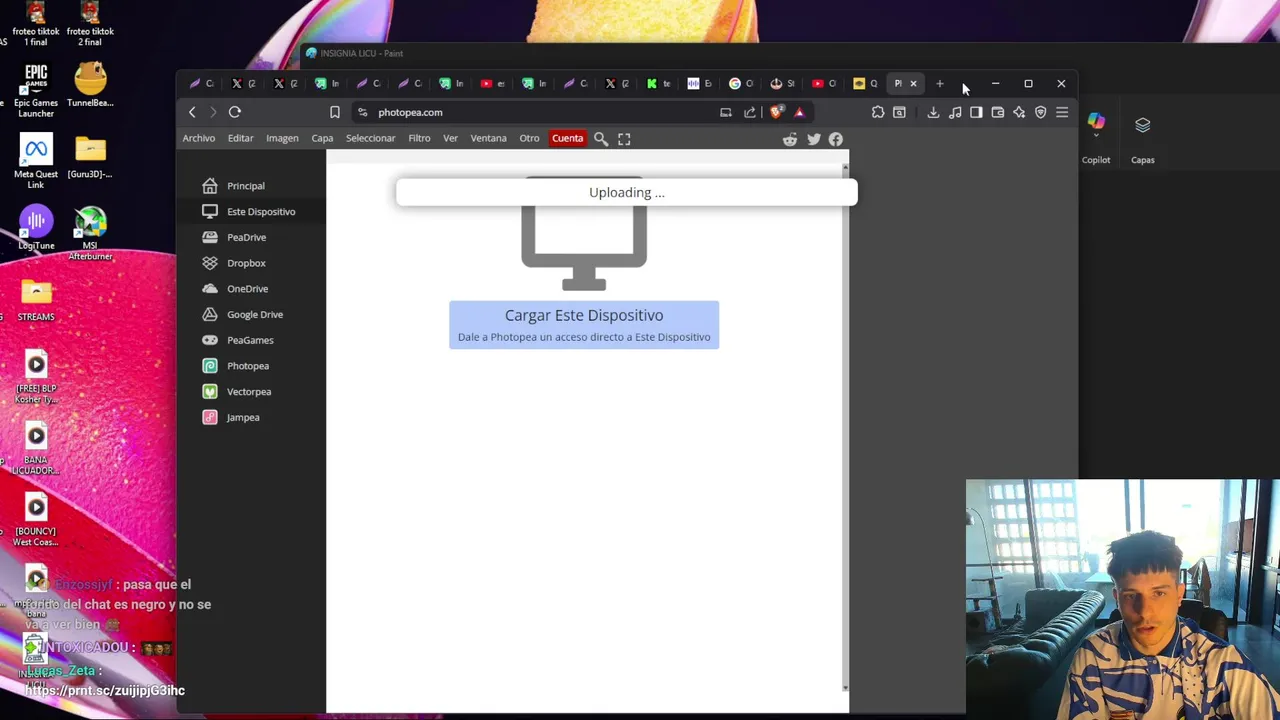Switch to the YouTube browser tab labeled 'es'
The height and width of the screenshot is (720, 1280).
(493, 84)
